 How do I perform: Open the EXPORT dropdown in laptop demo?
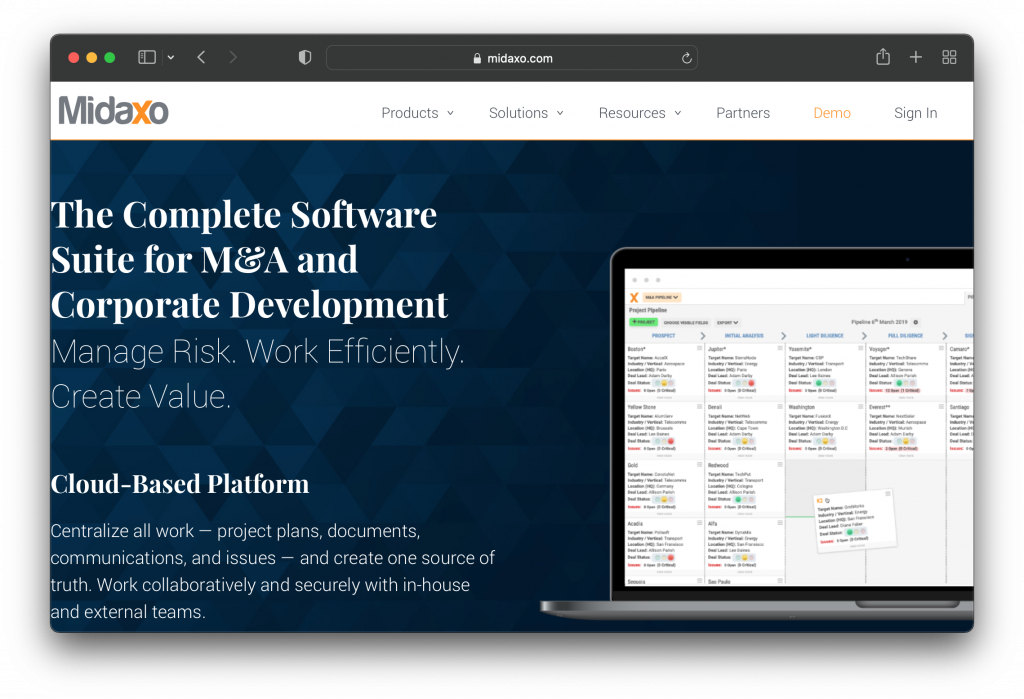727,323
